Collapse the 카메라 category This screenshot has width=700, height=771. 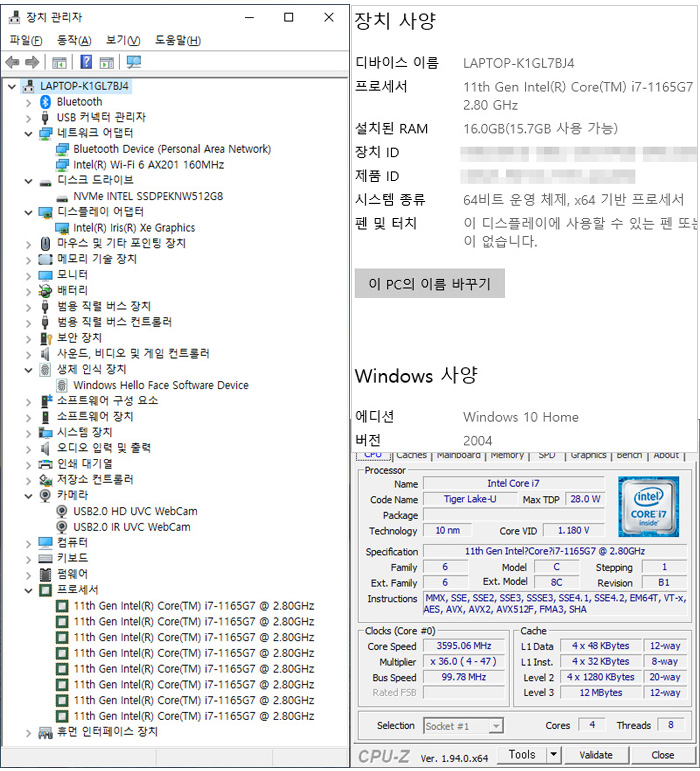28,496
